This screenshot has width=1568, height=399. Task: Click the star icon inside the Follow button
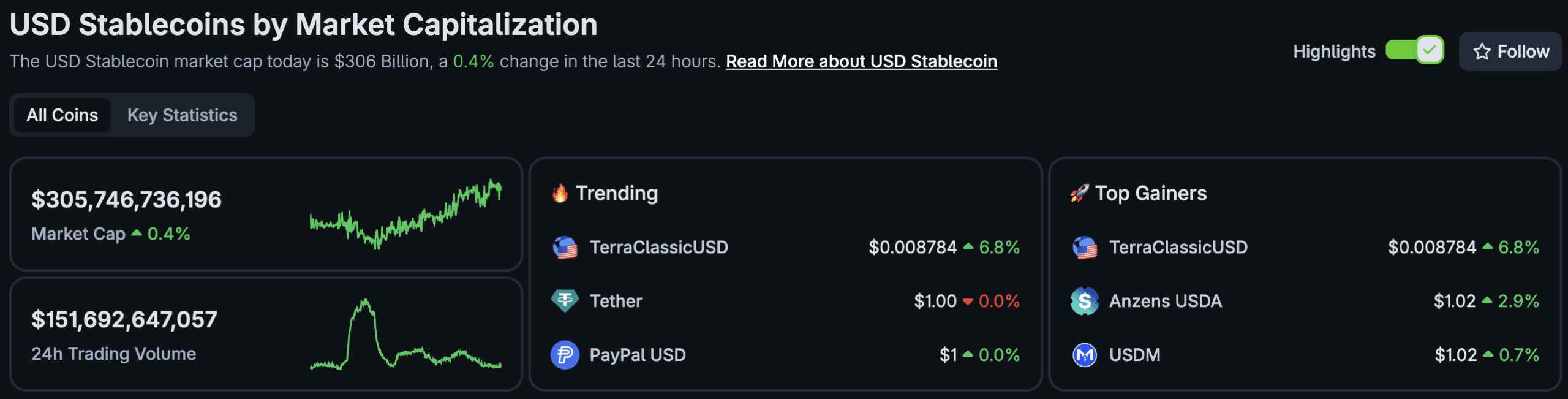[x=1482, y=51]
